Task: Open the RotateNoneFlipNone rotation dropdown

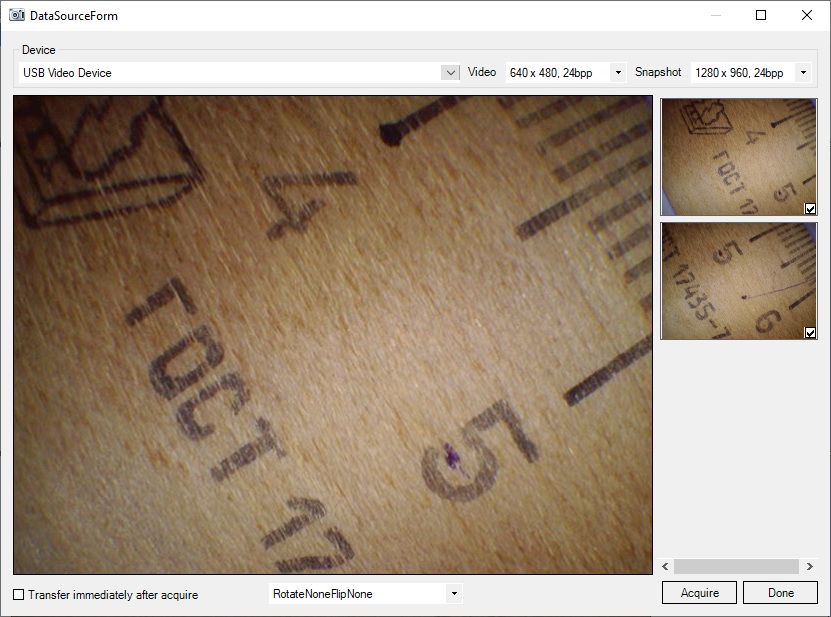Action: pos(454,594)
